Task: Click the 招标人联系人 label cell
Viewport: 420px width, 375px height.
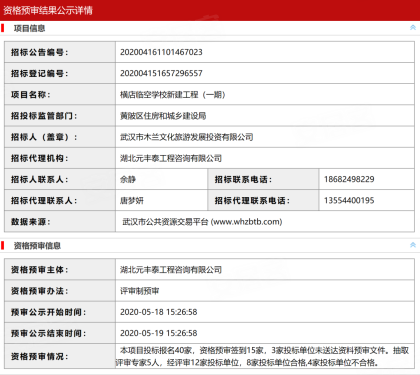Action: (x=60, y=179)
